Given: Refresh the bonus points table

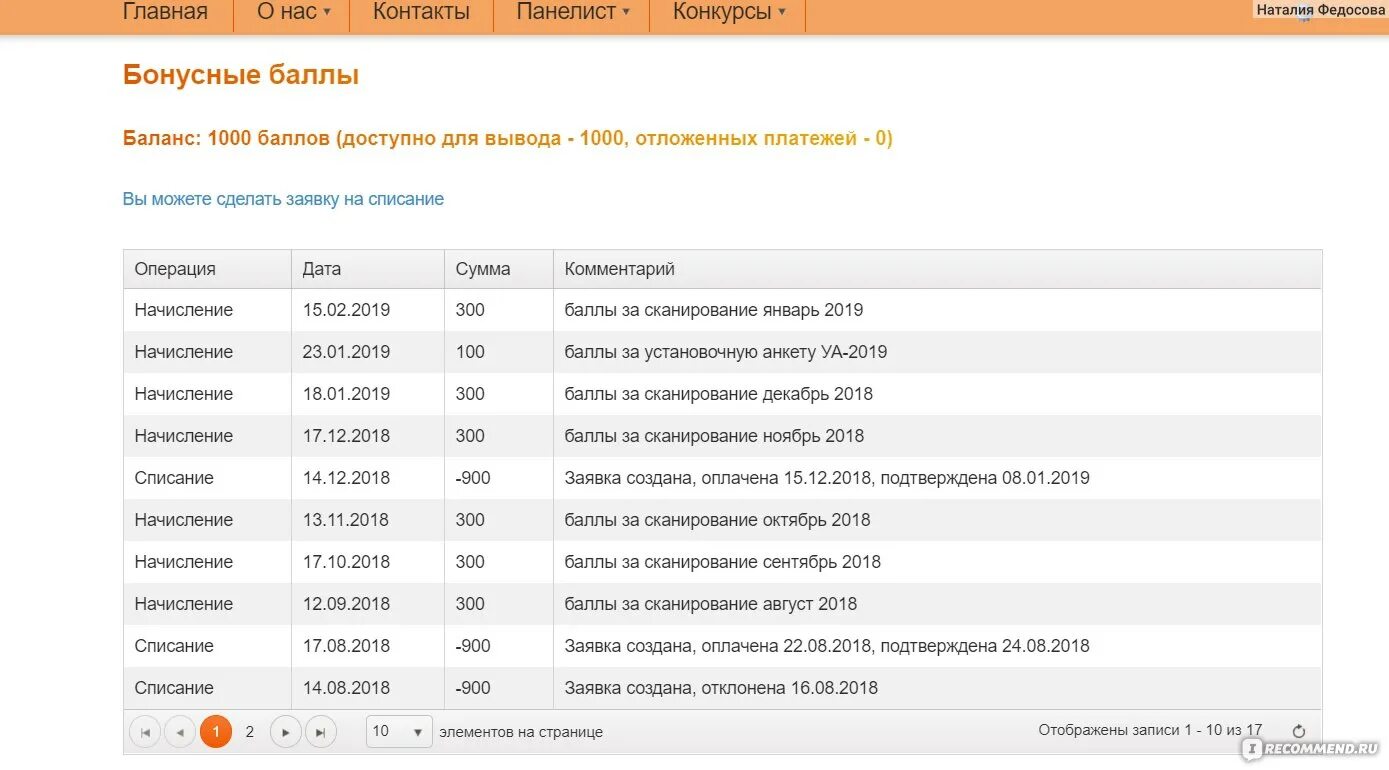Looking at the screenshot, I should click(x=1299, y=731).
